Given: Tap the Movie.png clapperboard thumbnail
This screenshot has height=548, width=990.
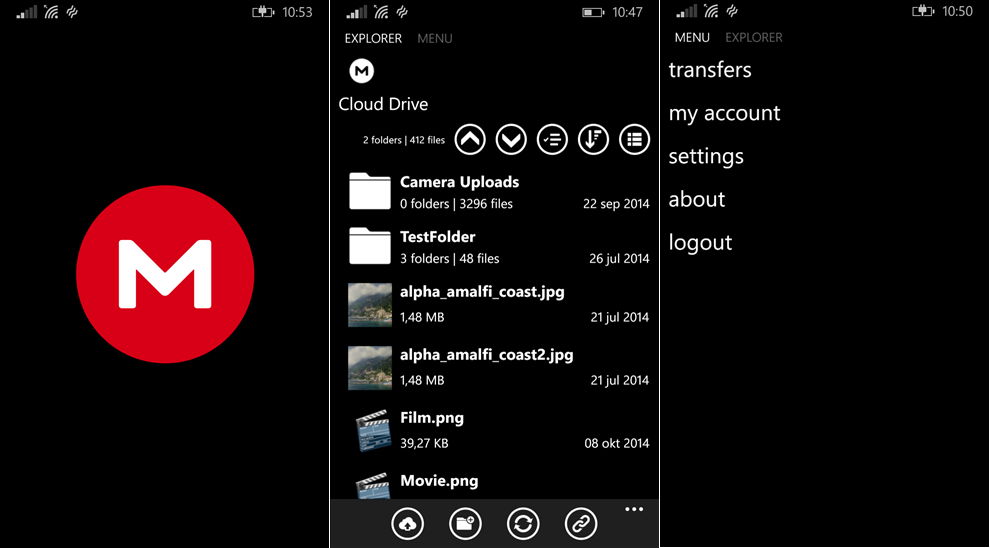Looking at the screenshot, I should coord(373,485).
